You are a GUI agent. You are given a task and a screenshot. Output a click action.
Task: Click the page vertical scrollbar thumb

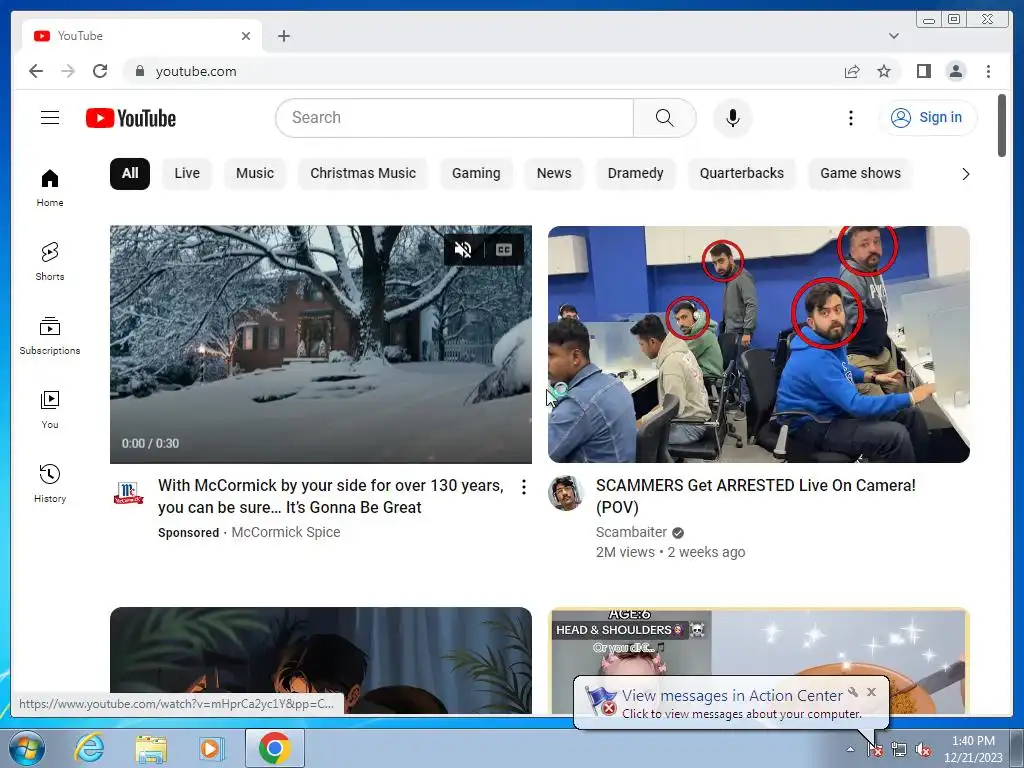point(1002,125)
